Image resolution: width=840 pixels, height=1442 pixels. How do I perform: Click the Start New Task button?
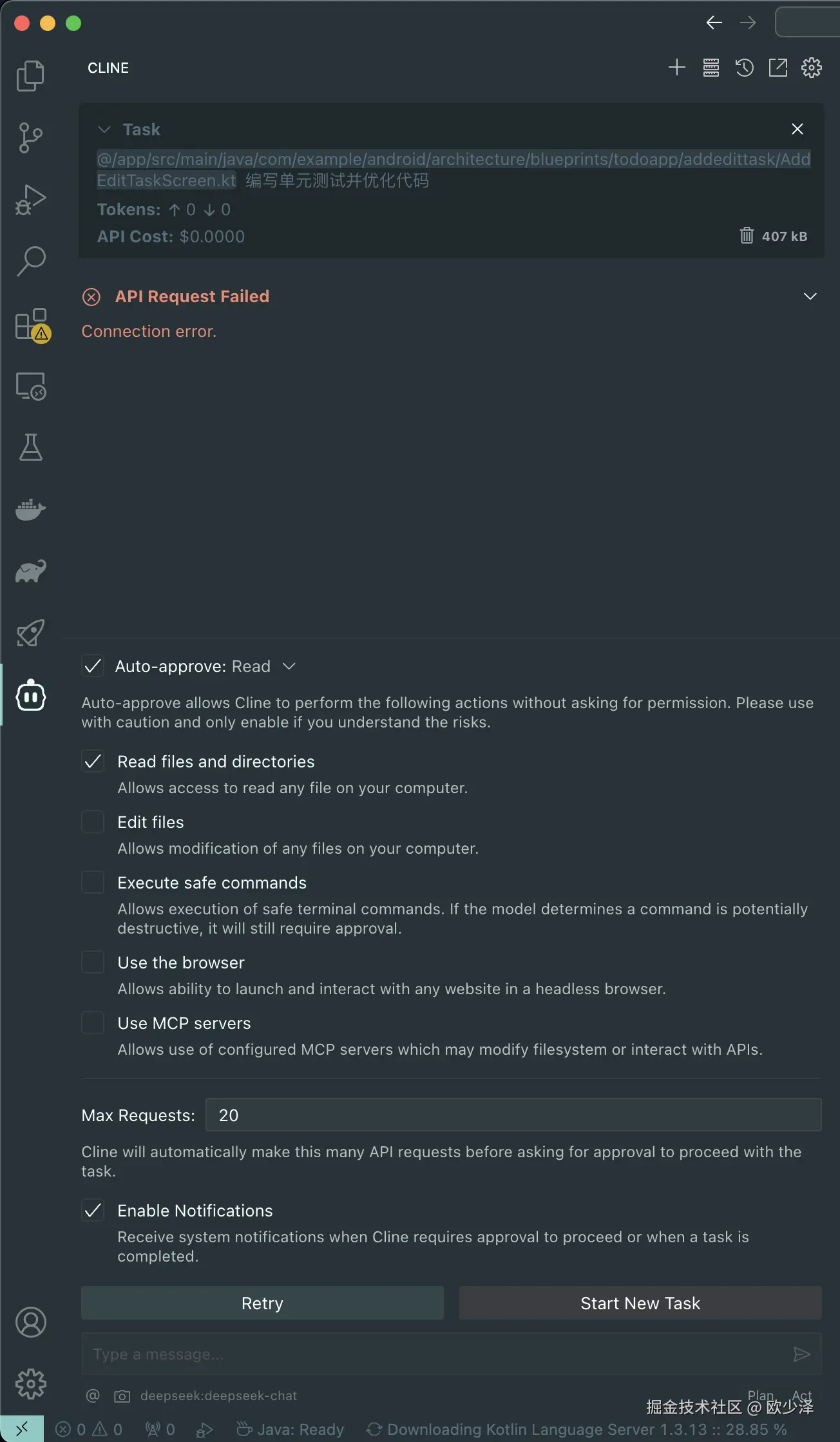pos(640,1303)
